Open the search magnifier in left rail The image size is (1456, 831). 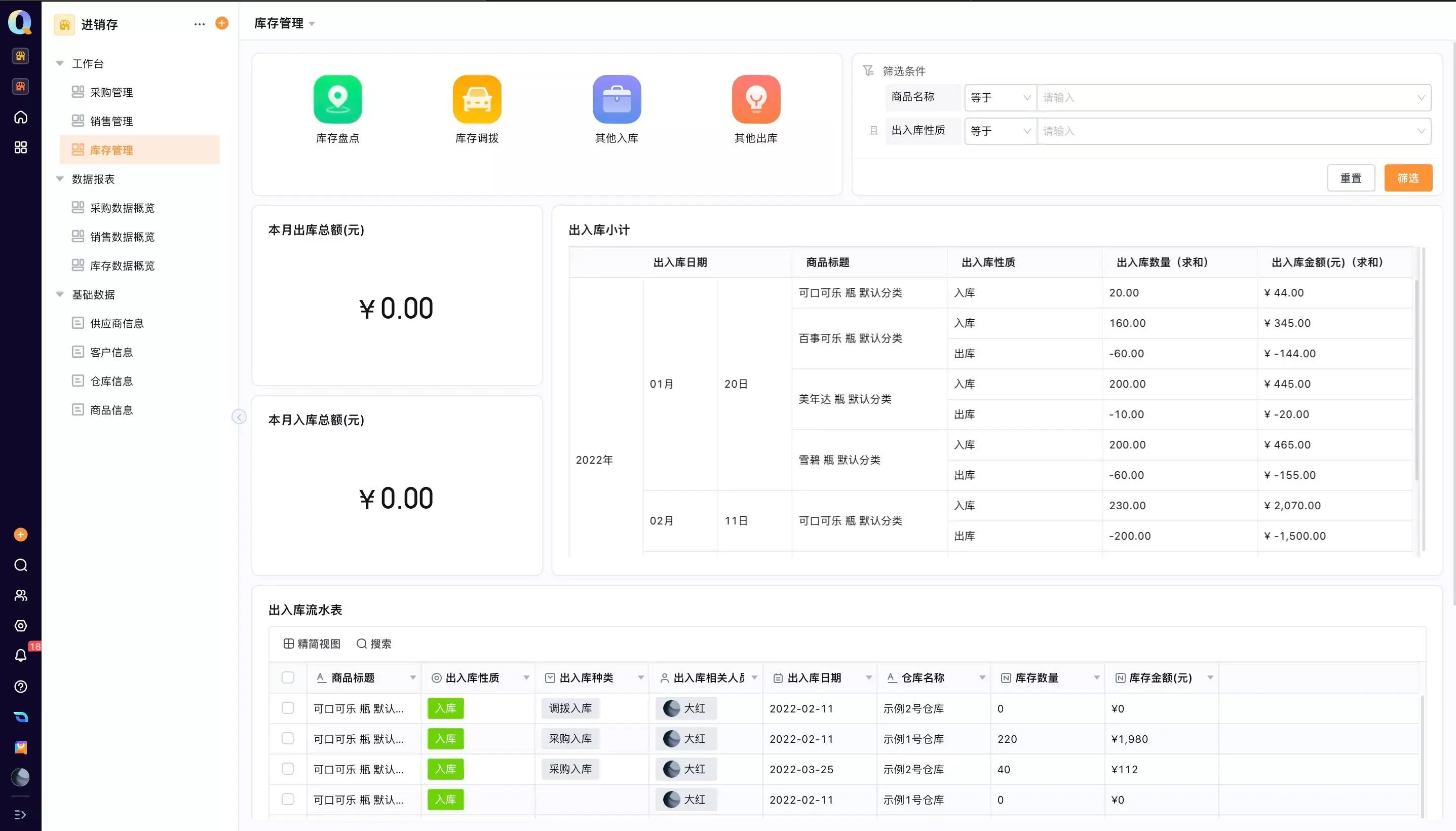(21, 565)
